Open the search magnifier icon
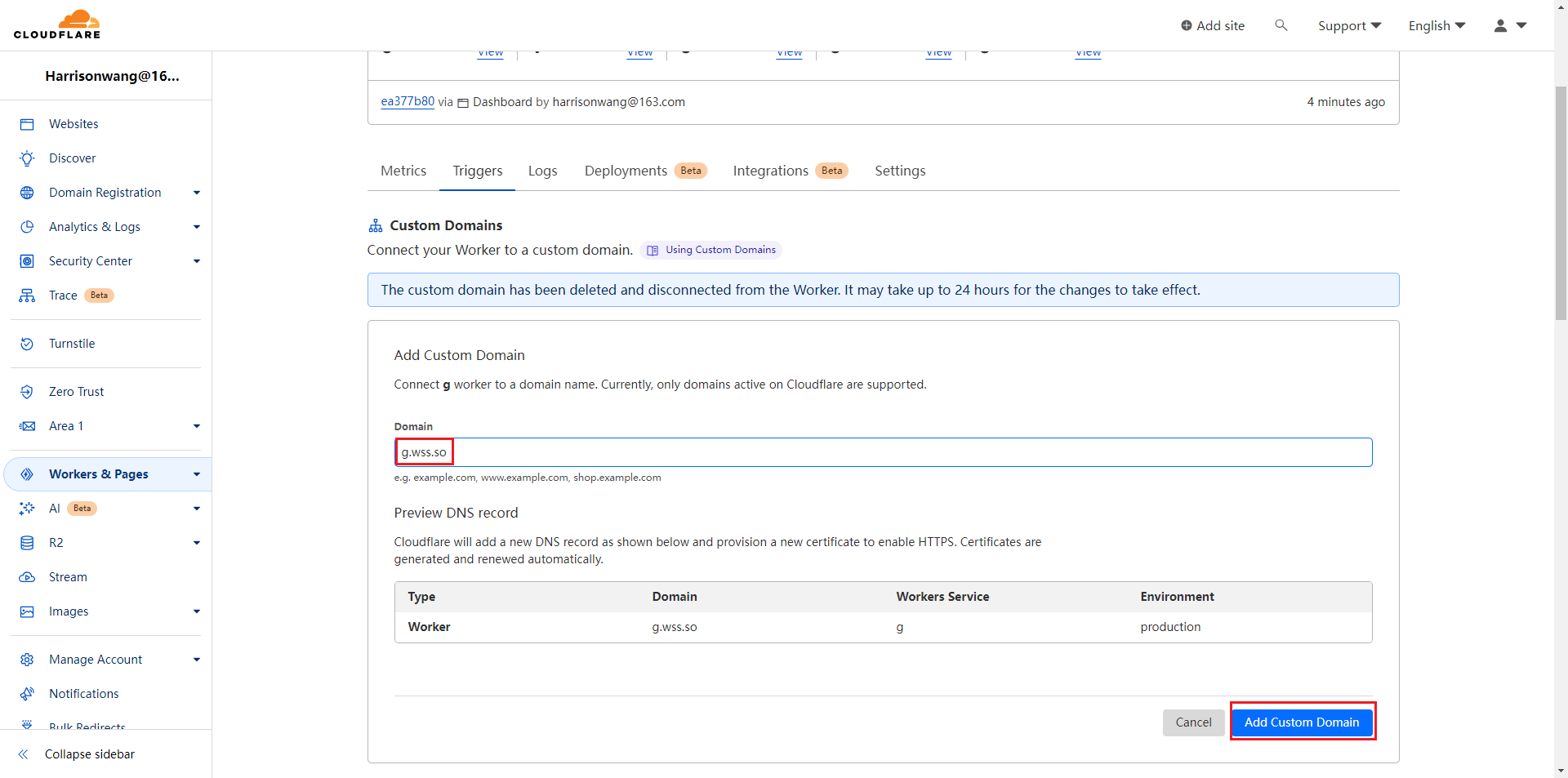This screenshot has width=1568, height=778. (x=1281, y=25)
